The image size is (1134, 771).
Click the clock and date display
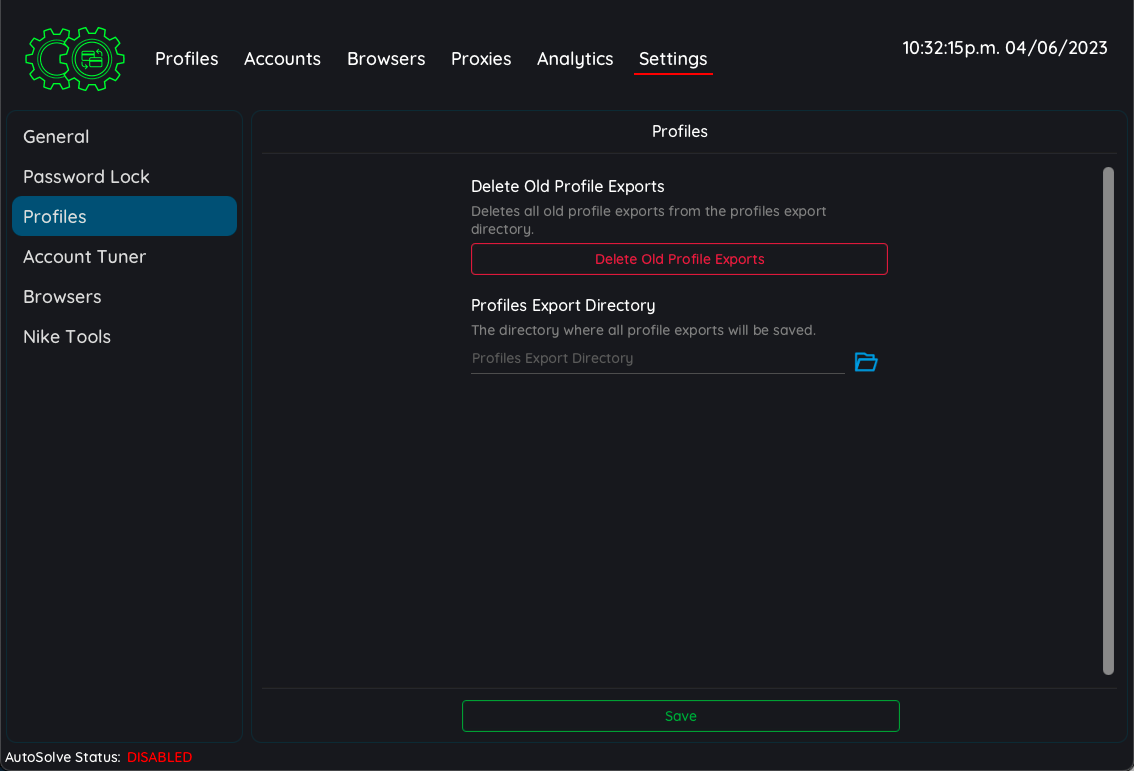tap(1005, 47)
